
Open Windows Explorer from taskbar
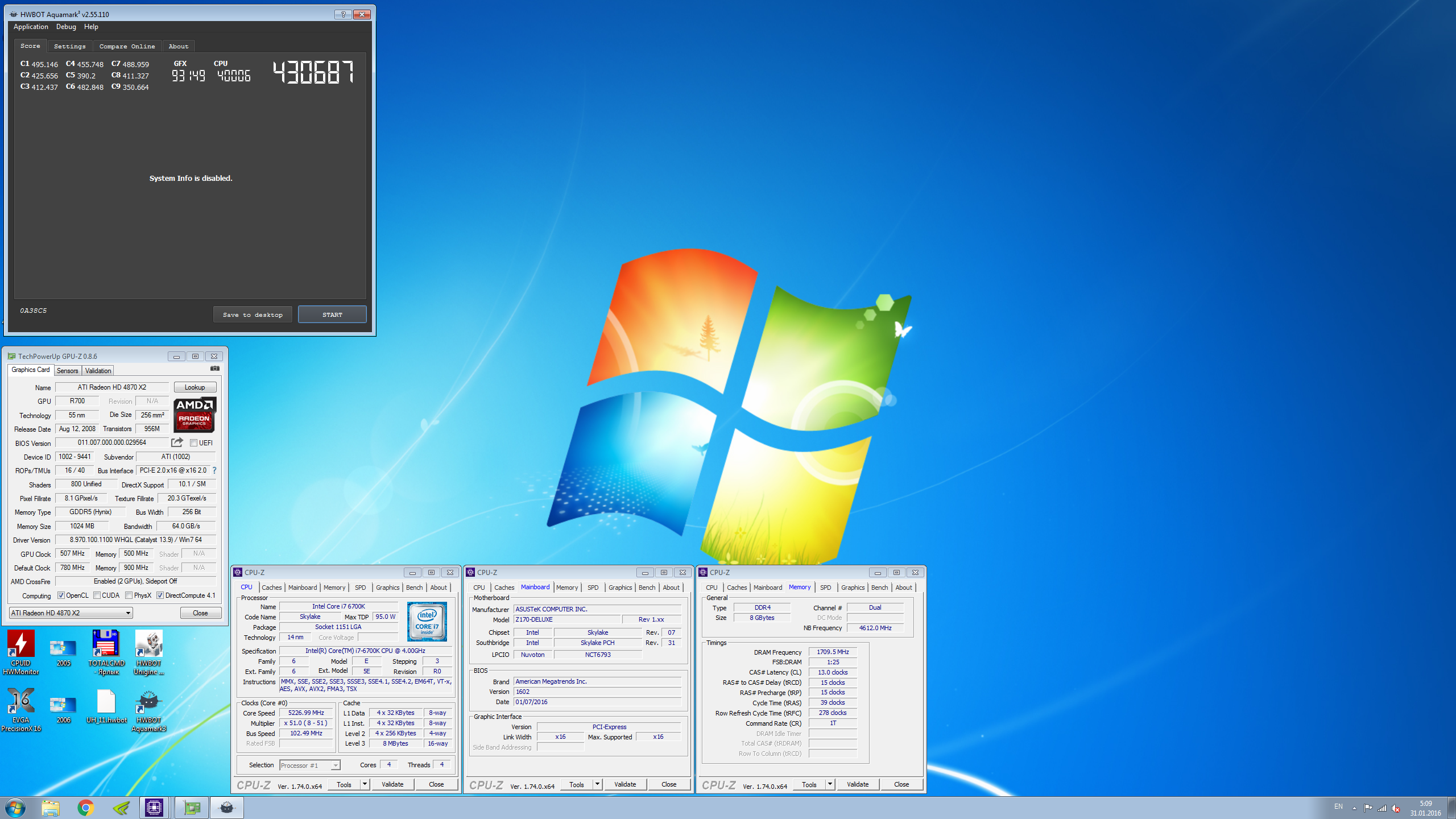51,808
